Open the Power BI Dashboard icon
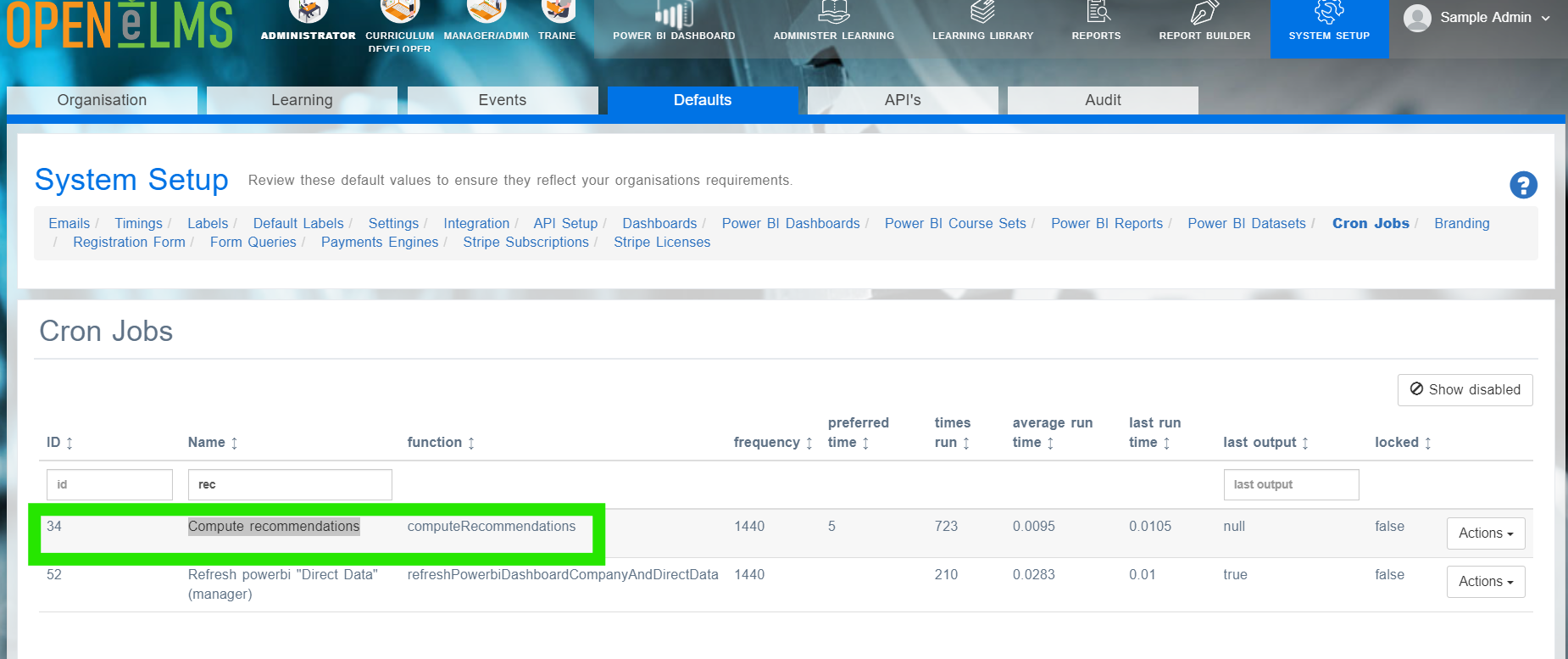Viewport: 1568px width, 659px height. pos(674,13)
